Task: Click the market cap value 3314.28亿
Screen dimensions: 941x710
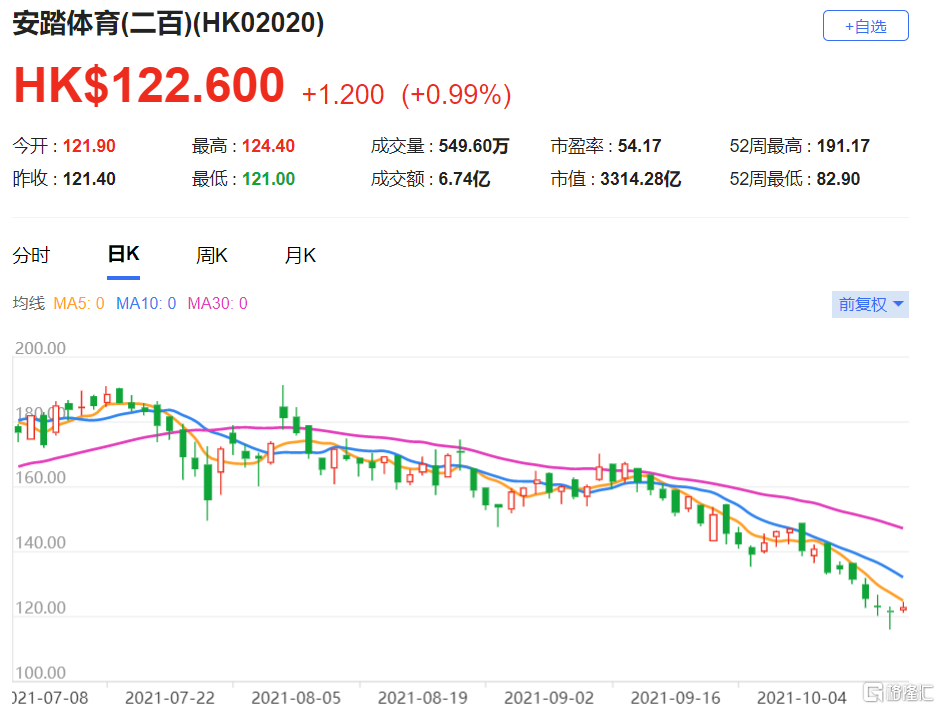Action: [x=640, y=179]
